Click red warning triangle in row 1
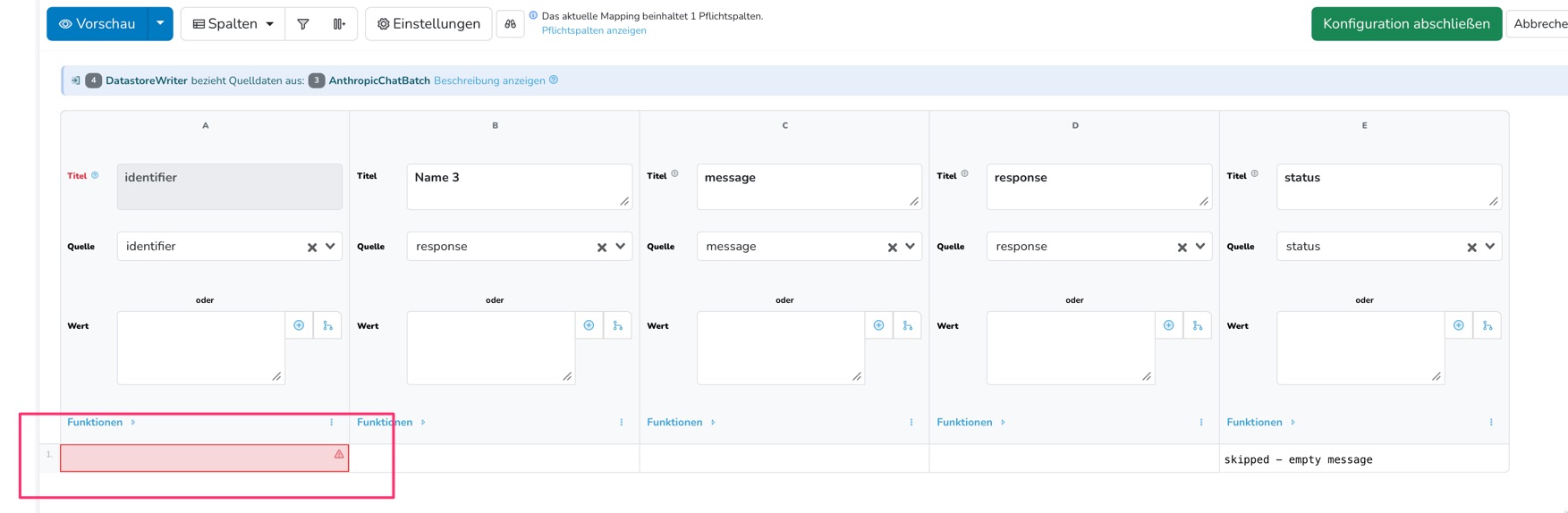Viewport: 1568px width, 513px height. [339, 454]
